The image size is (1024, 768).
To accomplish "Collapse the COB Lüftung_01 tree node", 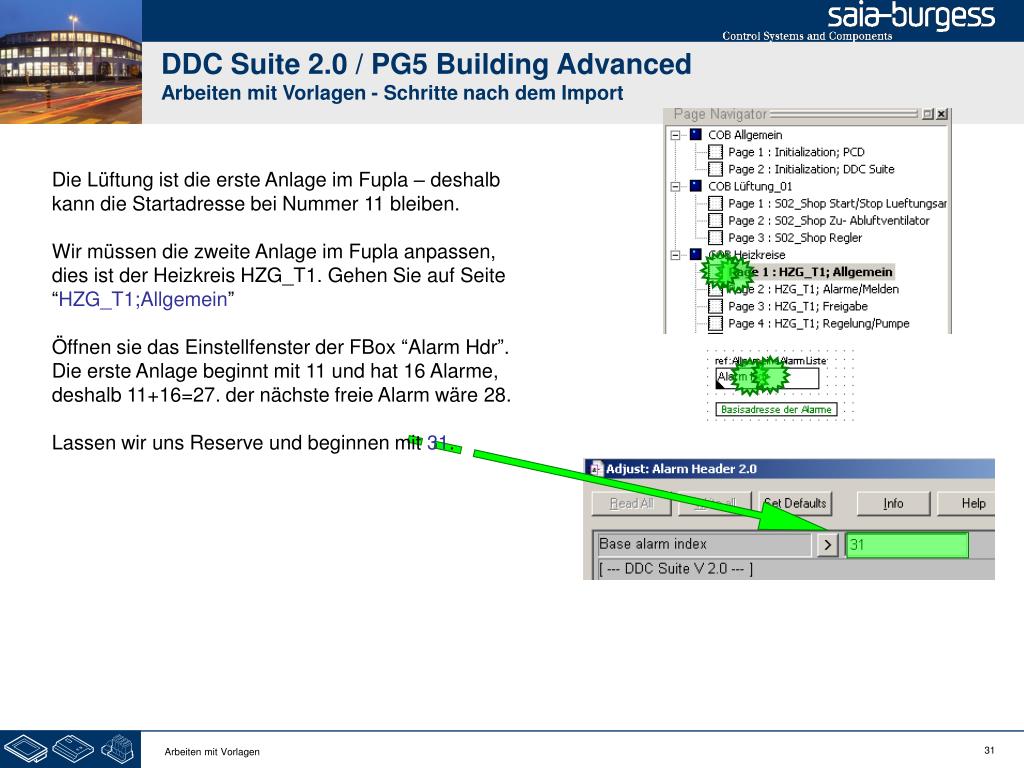I will coord(675,186).
